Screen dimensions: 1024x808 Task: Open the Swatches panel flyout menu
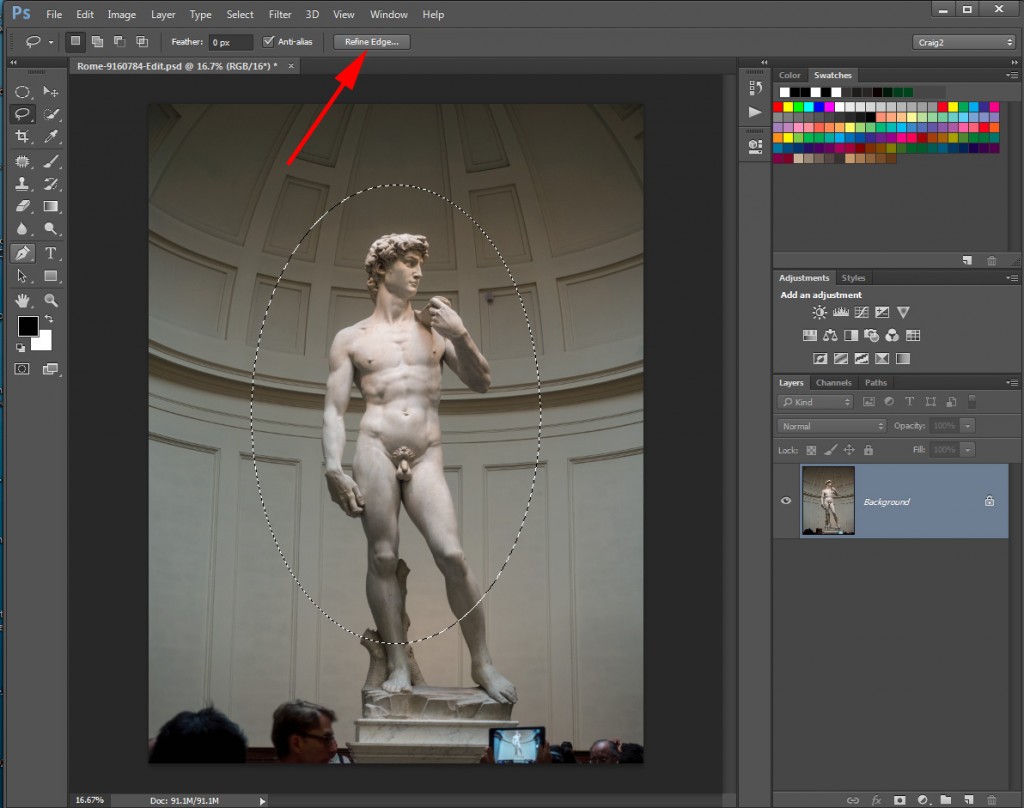tap(1012, 76)
